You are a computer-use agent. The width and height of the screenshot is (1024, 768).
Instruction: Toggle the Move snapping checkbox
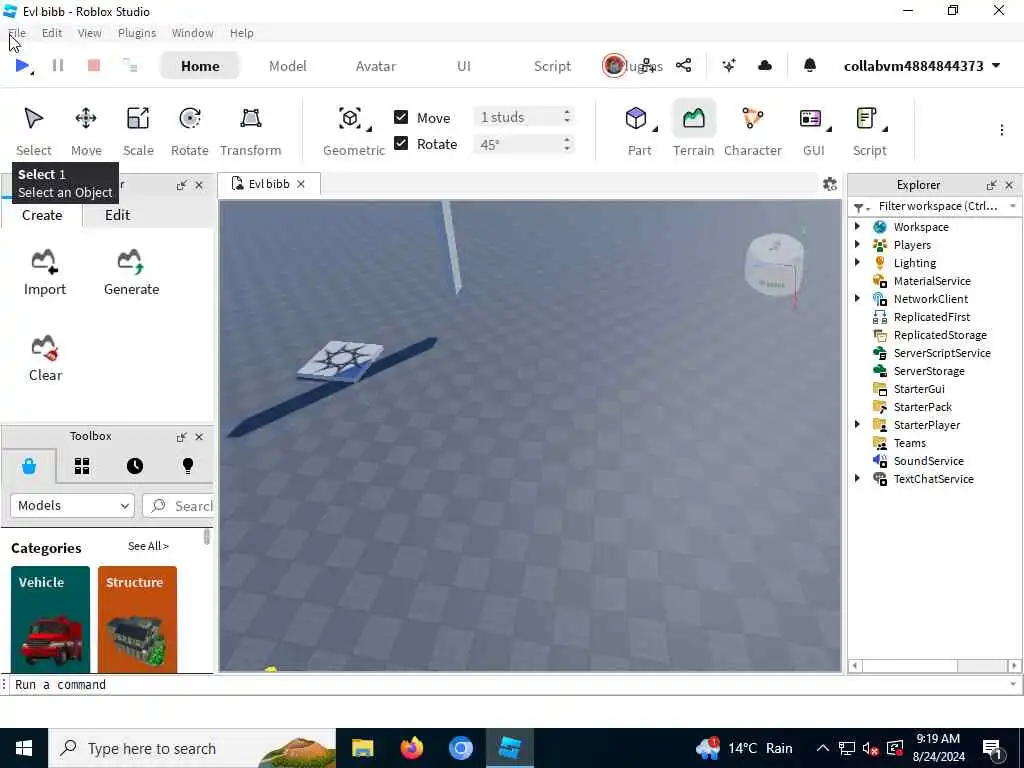401,117
